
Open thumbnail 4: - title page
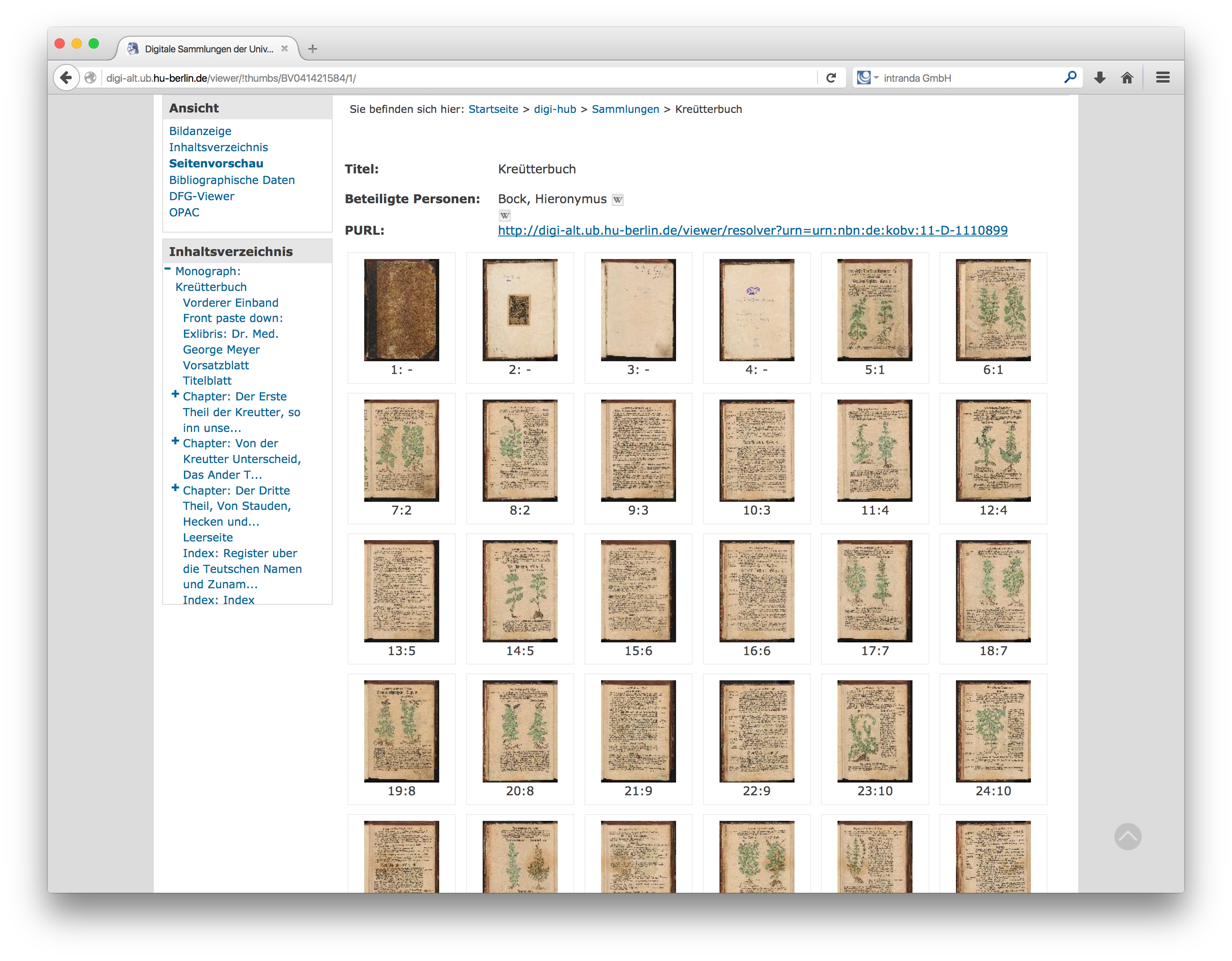(757, 310)
